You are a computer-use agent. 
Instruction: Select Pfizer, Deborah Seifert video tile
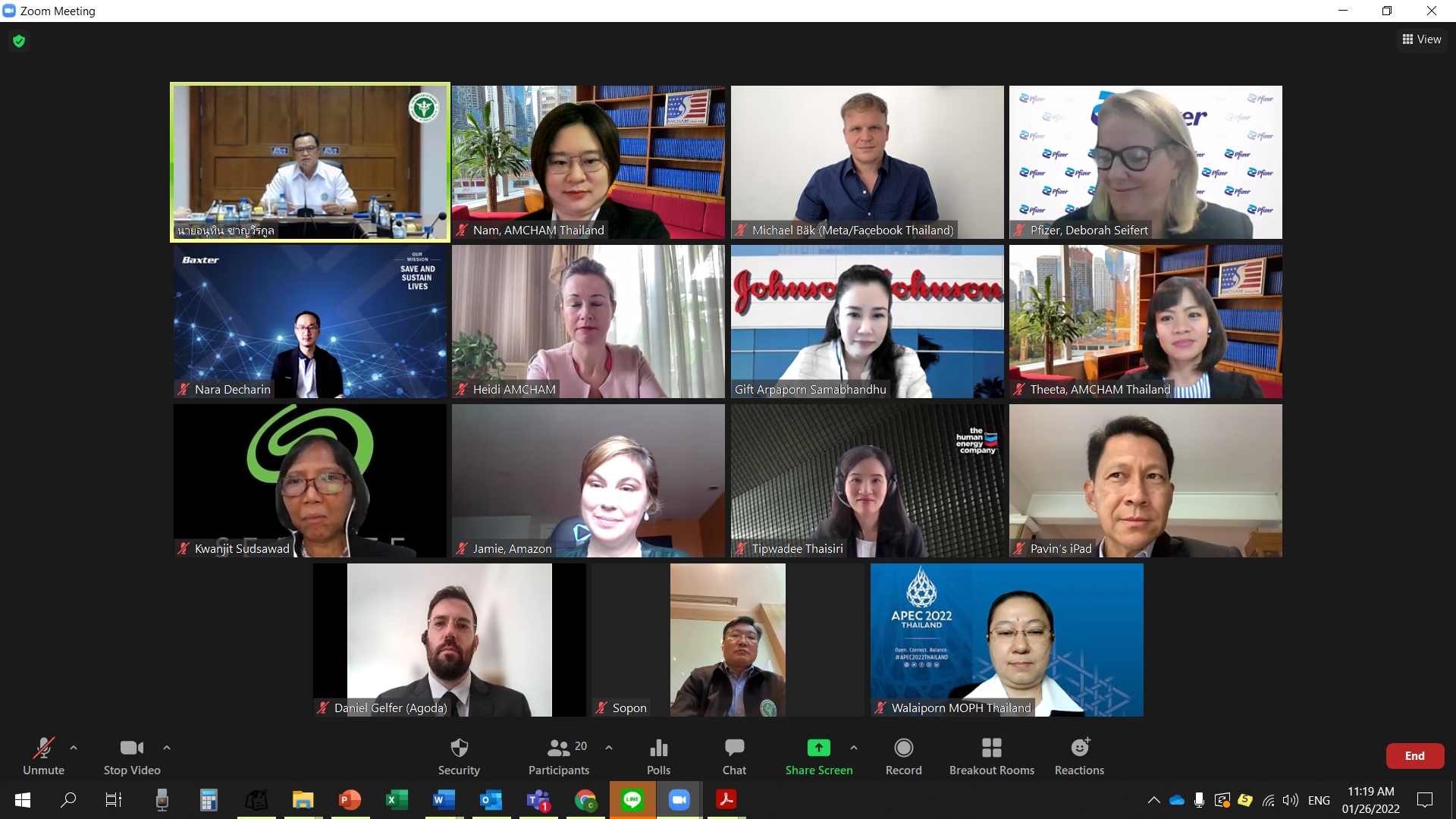click(1146, 162)
